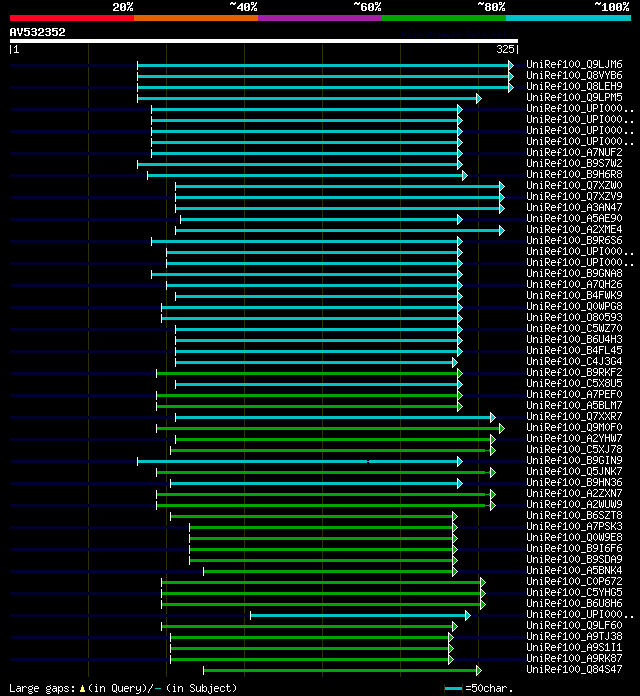Click the cyan alignment bar for UniRef100_Q7XXR7

pos(335,418)
